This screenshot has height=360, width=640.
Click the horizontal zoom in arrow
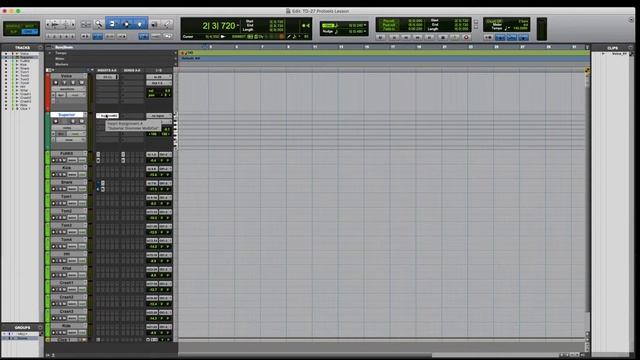[73, 24]
